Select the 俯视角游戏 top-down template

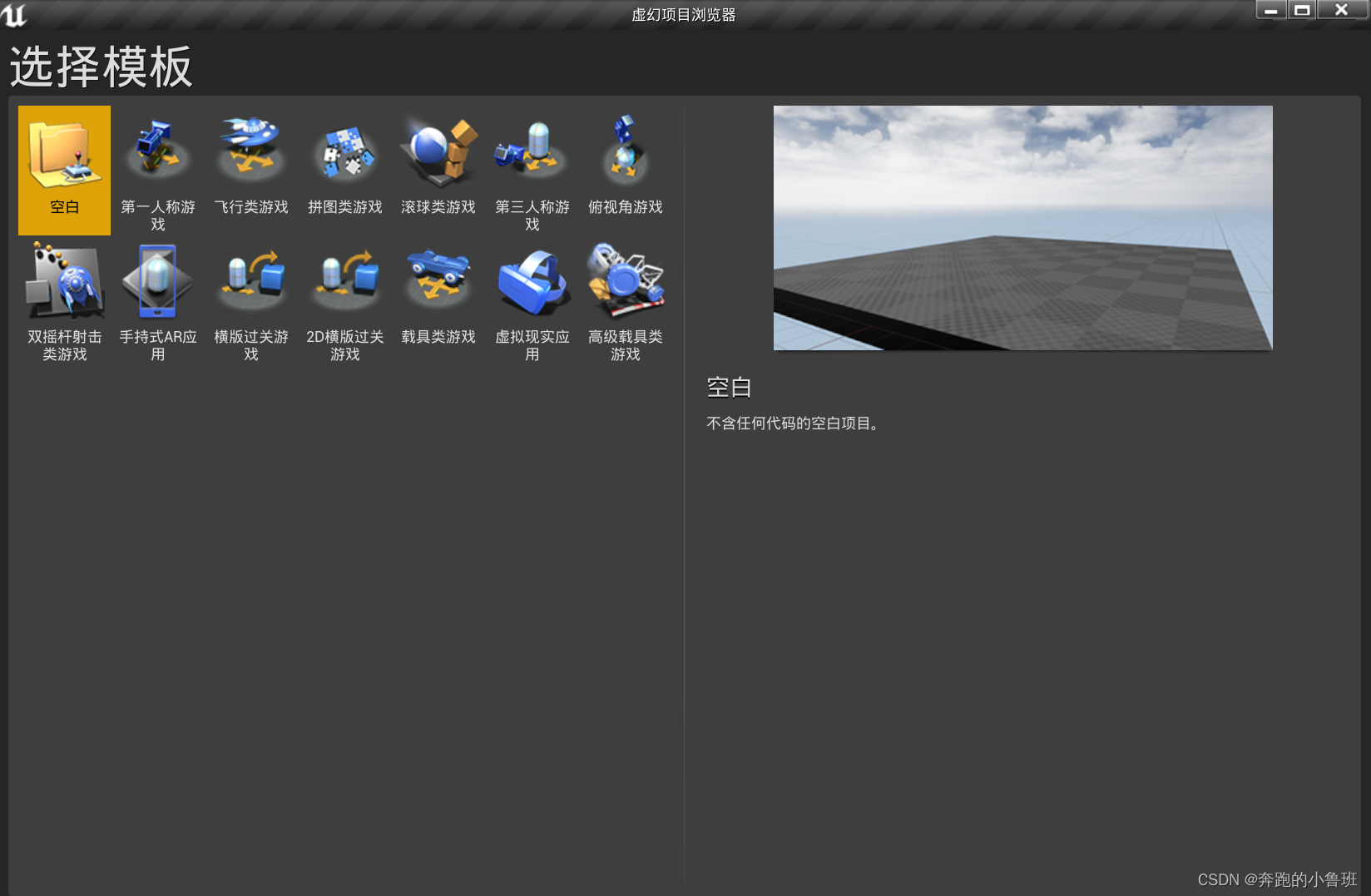tap(625, 166)
